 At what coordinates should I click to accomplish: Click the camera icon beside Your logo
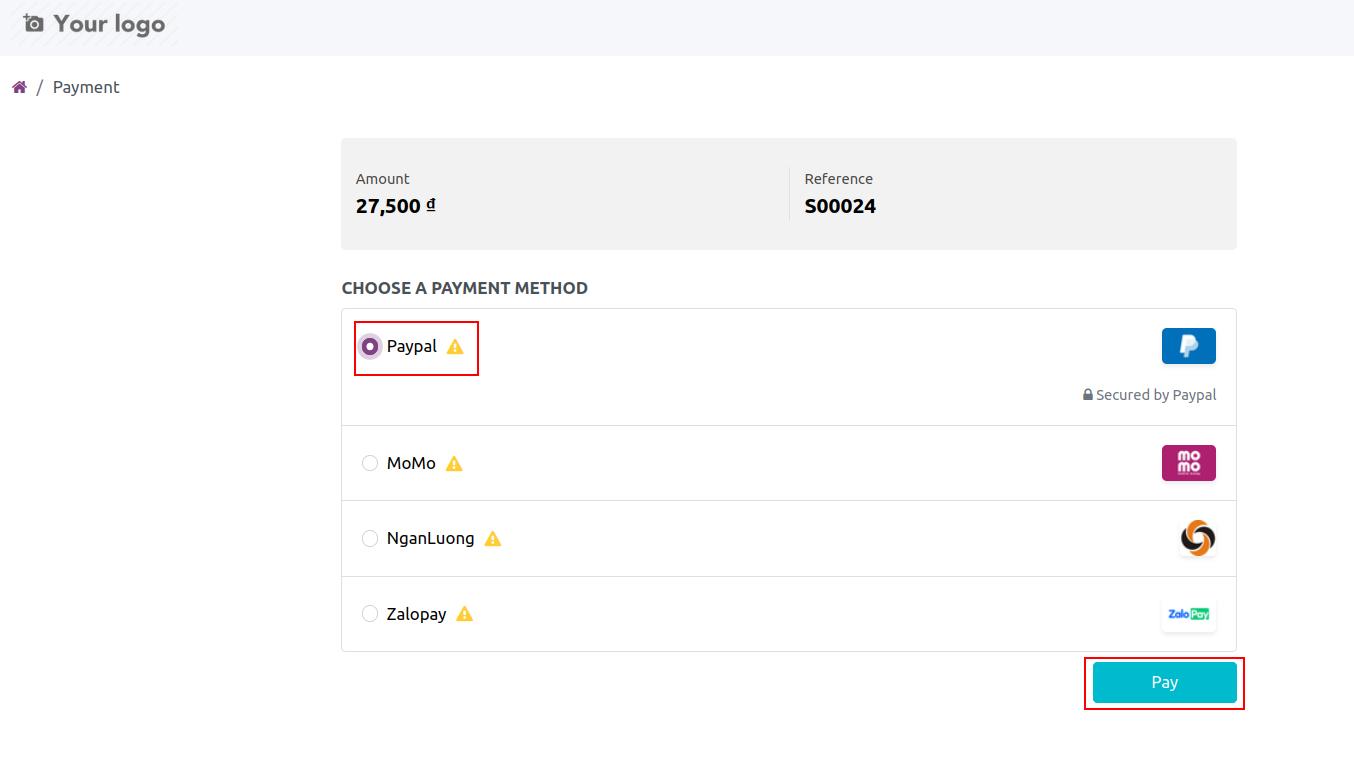33,23
